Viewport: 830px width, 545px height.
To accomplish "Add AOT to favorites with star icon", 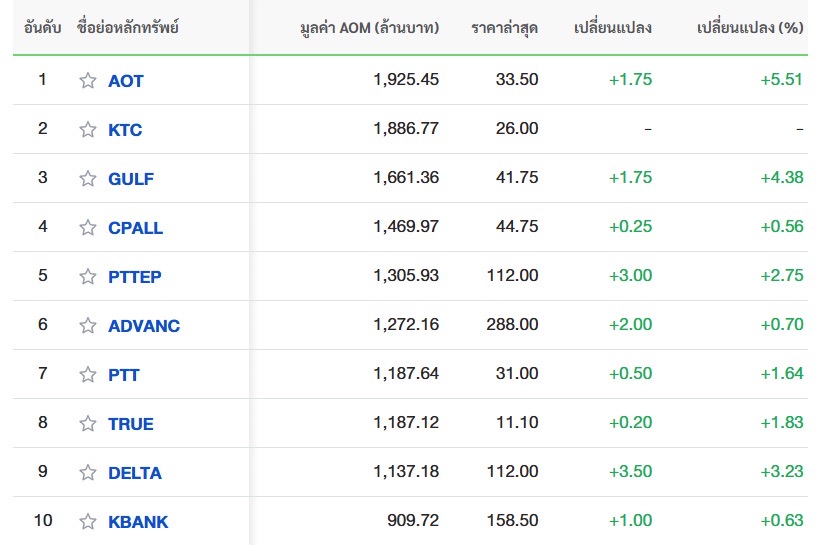I will click(x=88, y=80).
